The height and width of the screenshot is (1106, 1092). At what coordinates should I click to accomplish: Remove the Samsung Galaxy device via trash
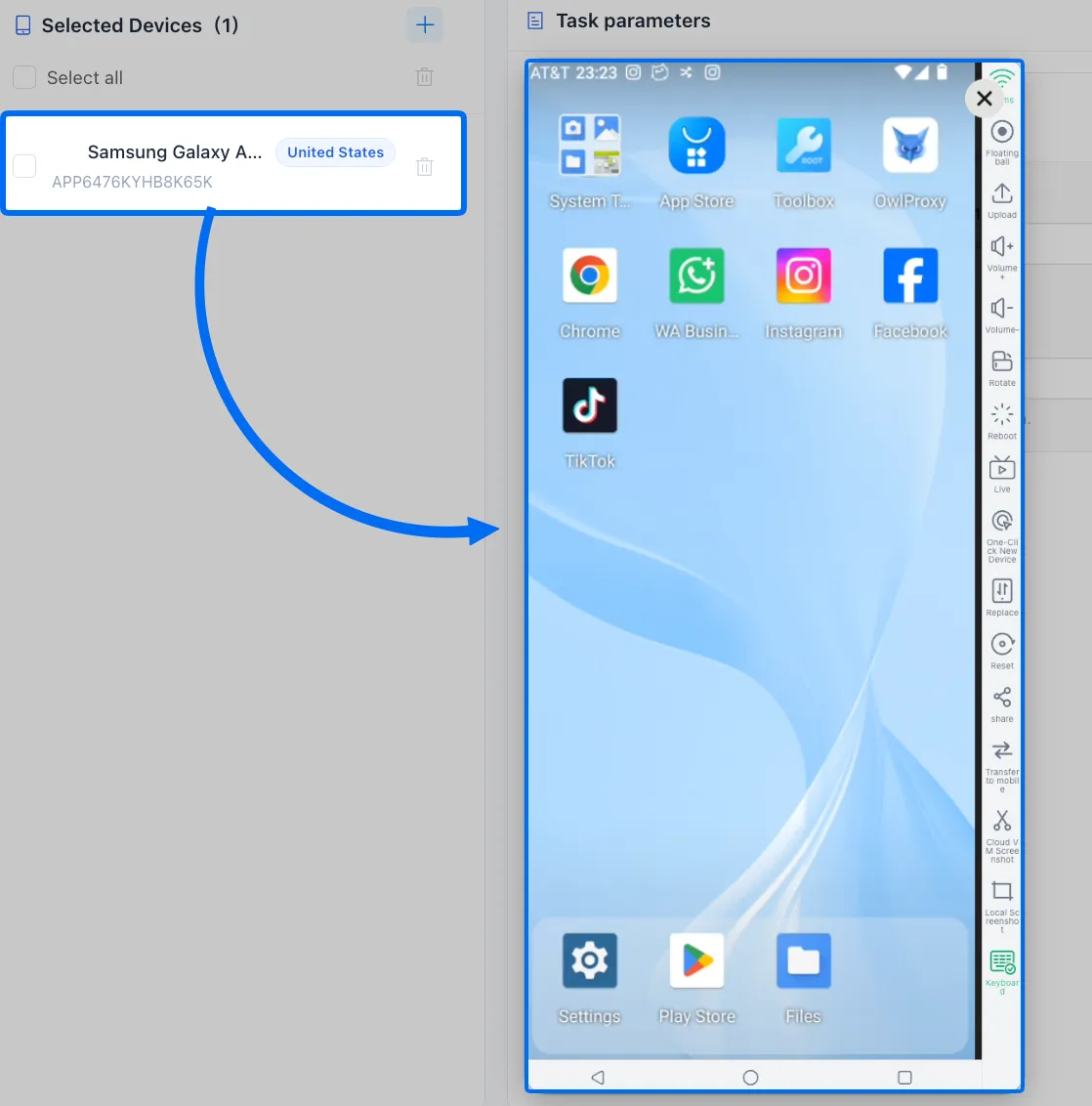424,166
